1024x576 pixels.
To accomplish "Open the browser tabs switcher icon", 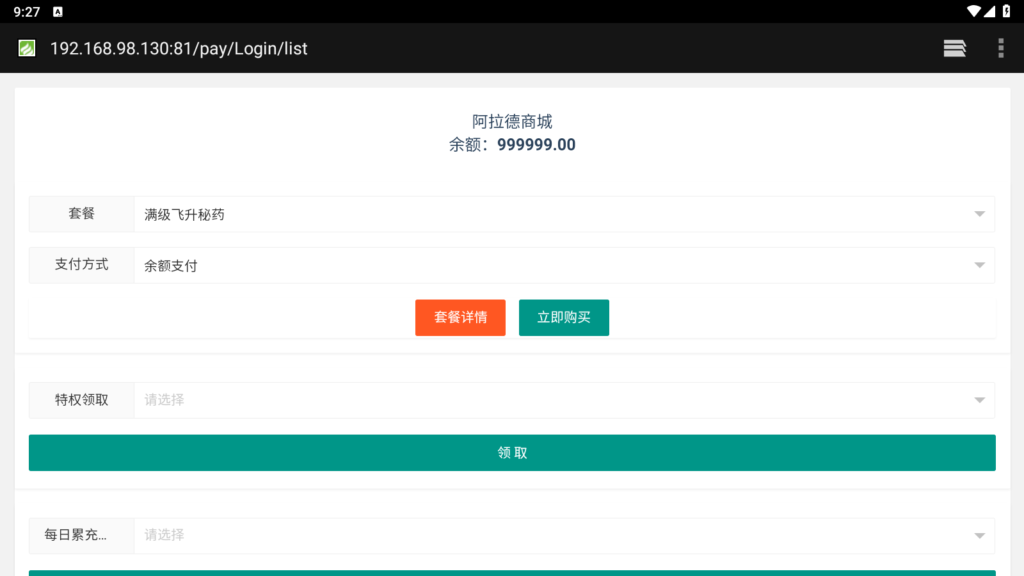I will 954,48.
